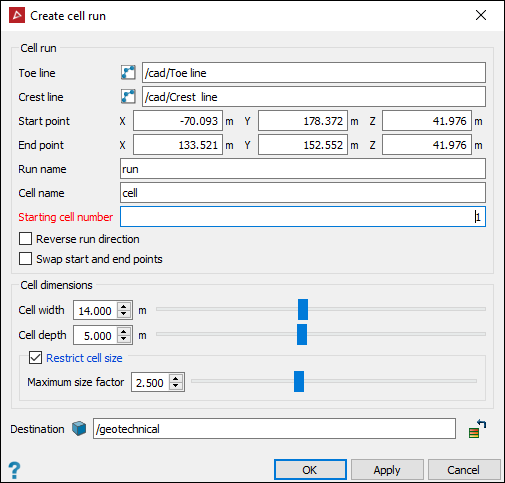The height and width of the screenshot is (483, 505).
Task: Click the application logo in the title bar
Action: click(x=17, y=15)
